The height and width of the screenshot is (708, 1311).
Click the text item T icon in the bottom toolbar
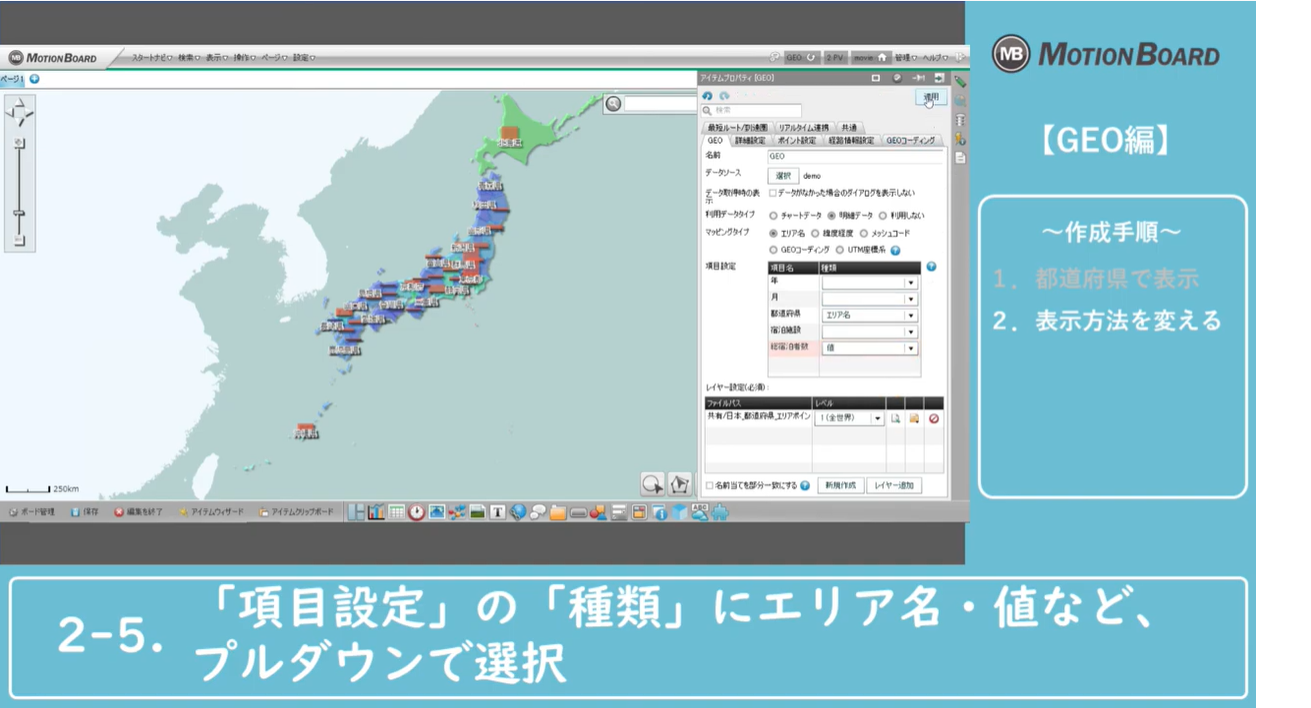click(497, 512)
